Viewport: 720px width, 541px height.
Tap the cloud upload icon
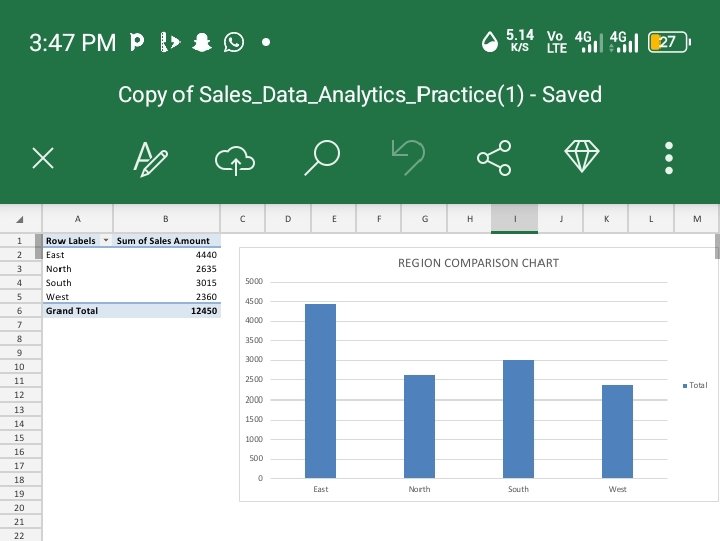coord(235,160)
